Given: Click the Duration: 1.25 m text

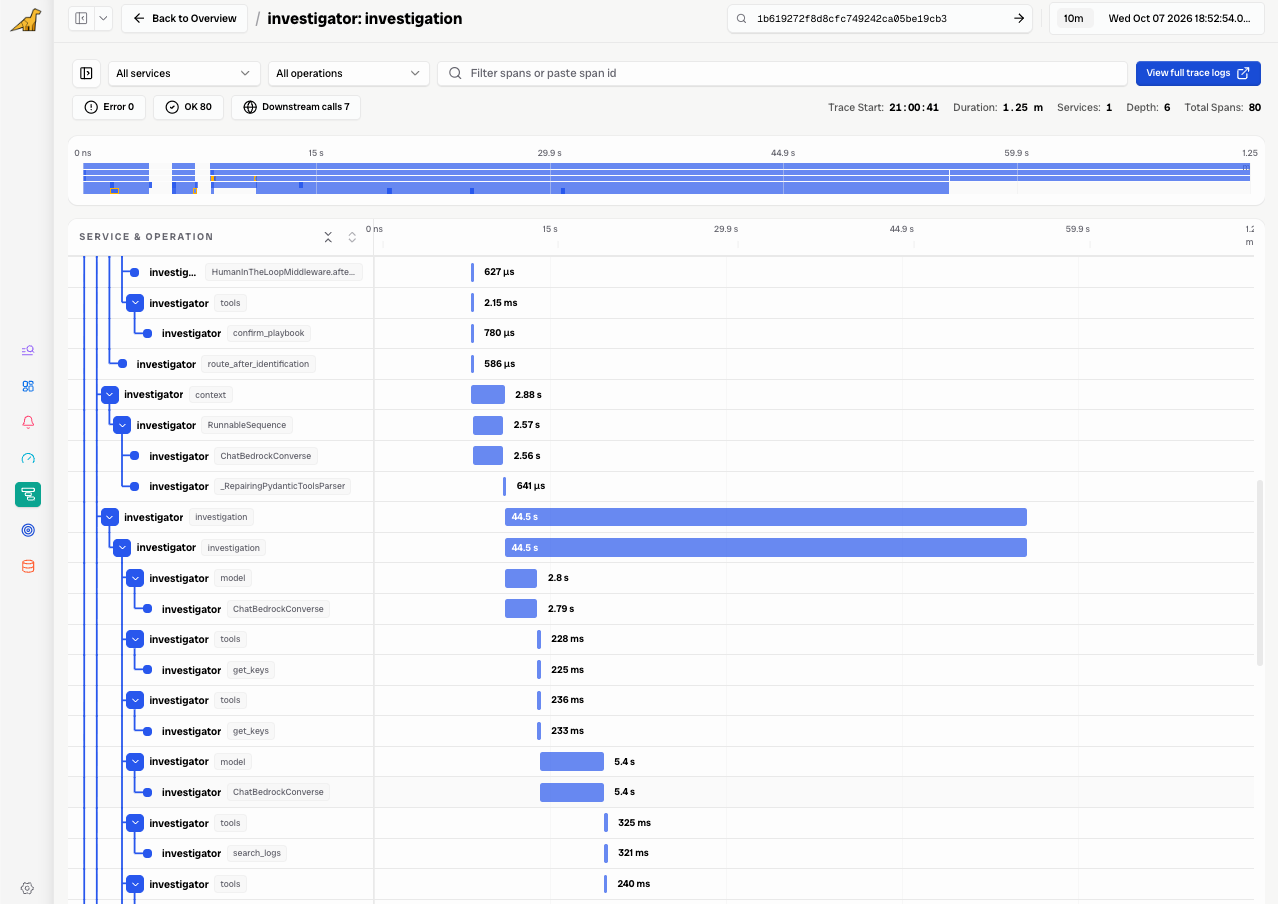Looking at the screenshot, I should tap(998, 107).
